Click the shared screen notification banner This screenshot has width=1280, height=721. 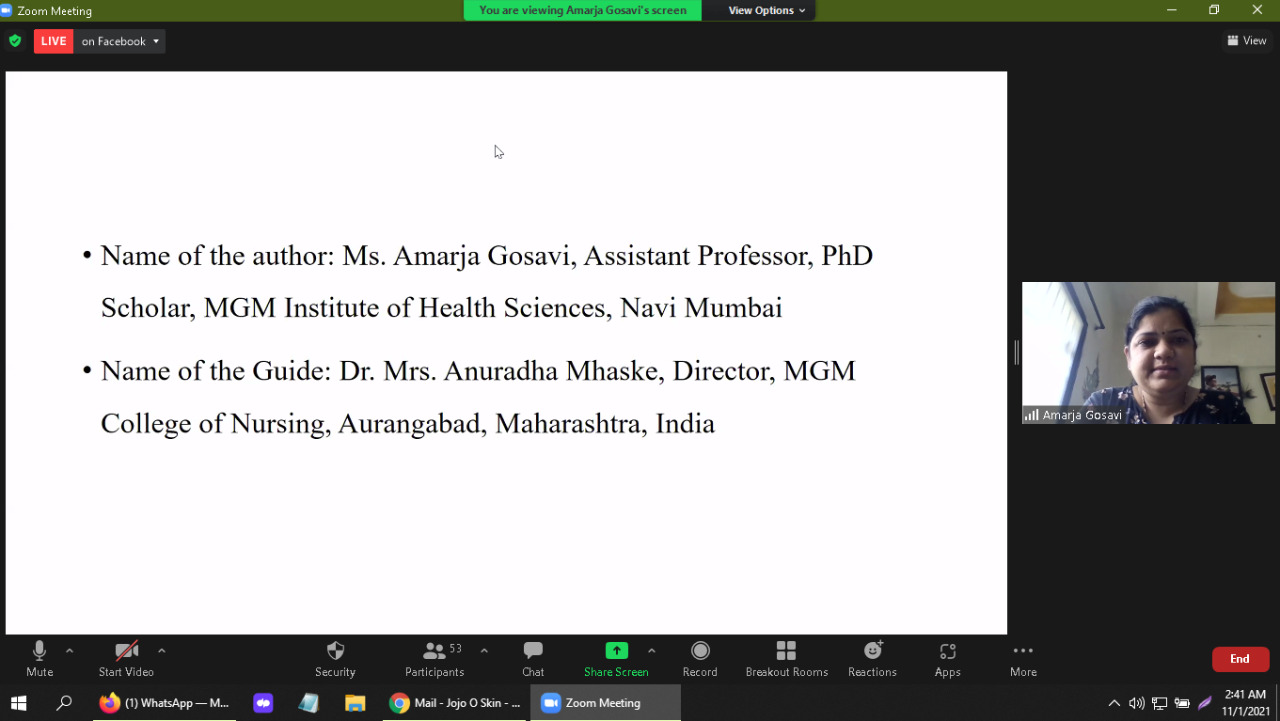click(x=583, y=10)
